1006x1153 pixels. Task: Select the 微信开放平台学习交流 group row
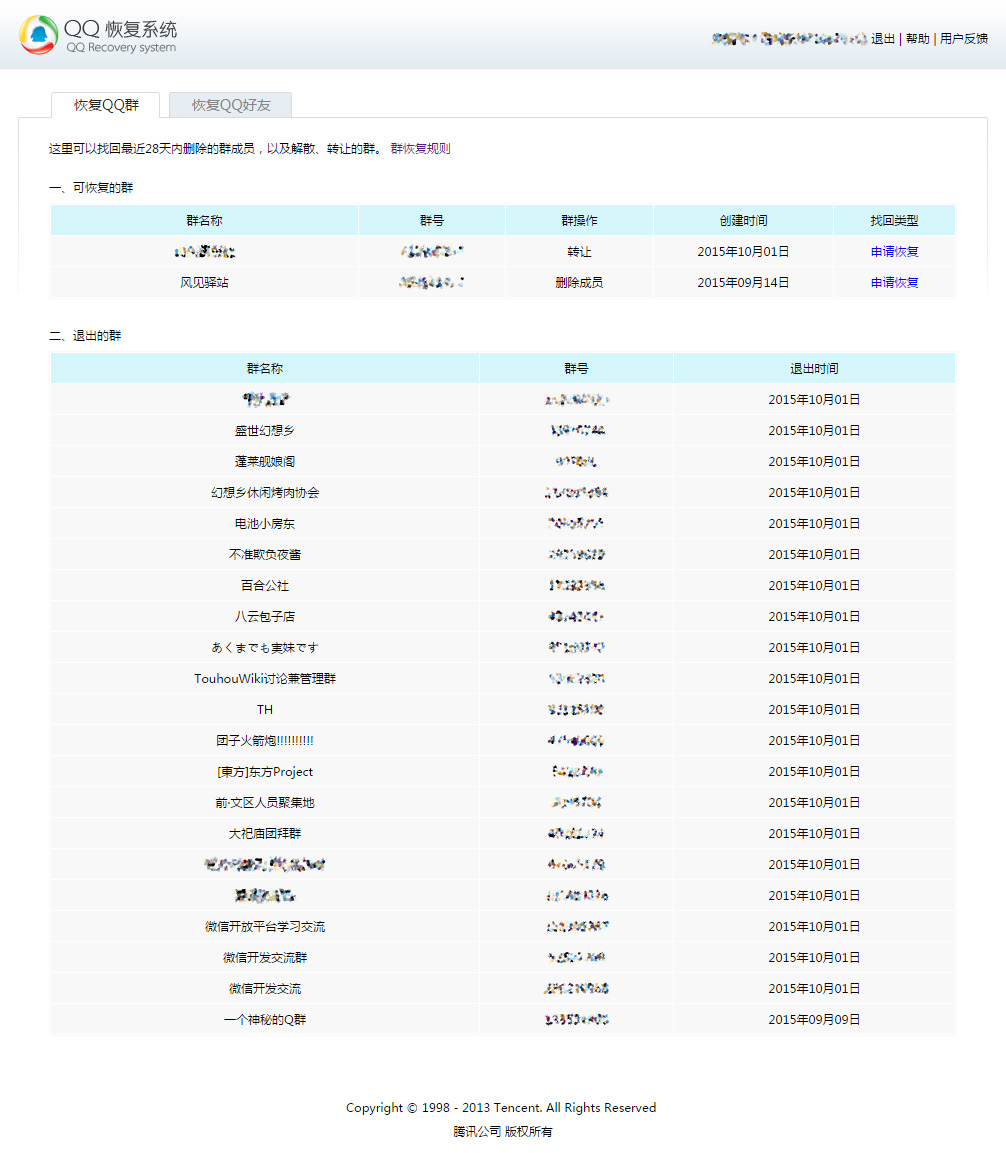(x=503, y=927)
